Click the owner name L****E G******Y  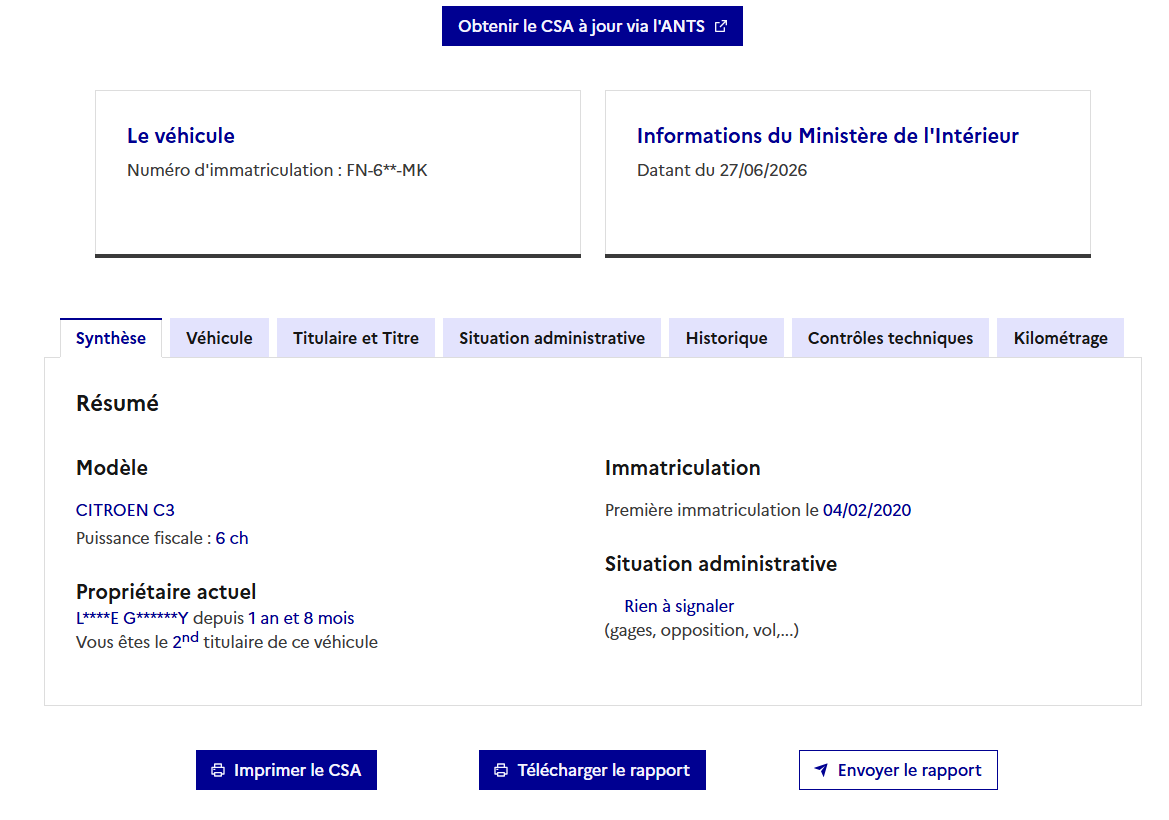[x=132, y=618]
